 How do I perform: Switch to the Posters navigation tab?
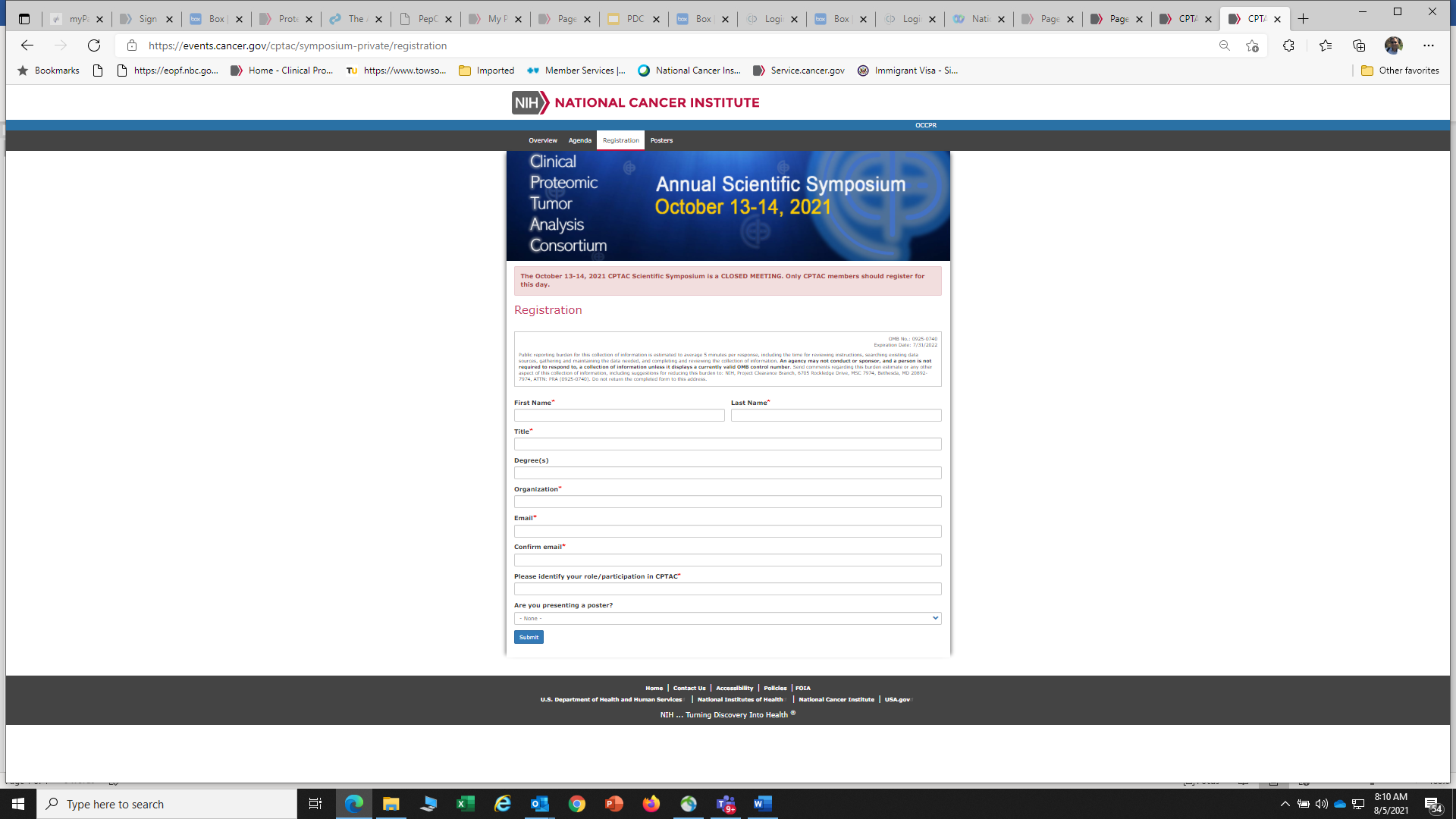tap(661, 140)
